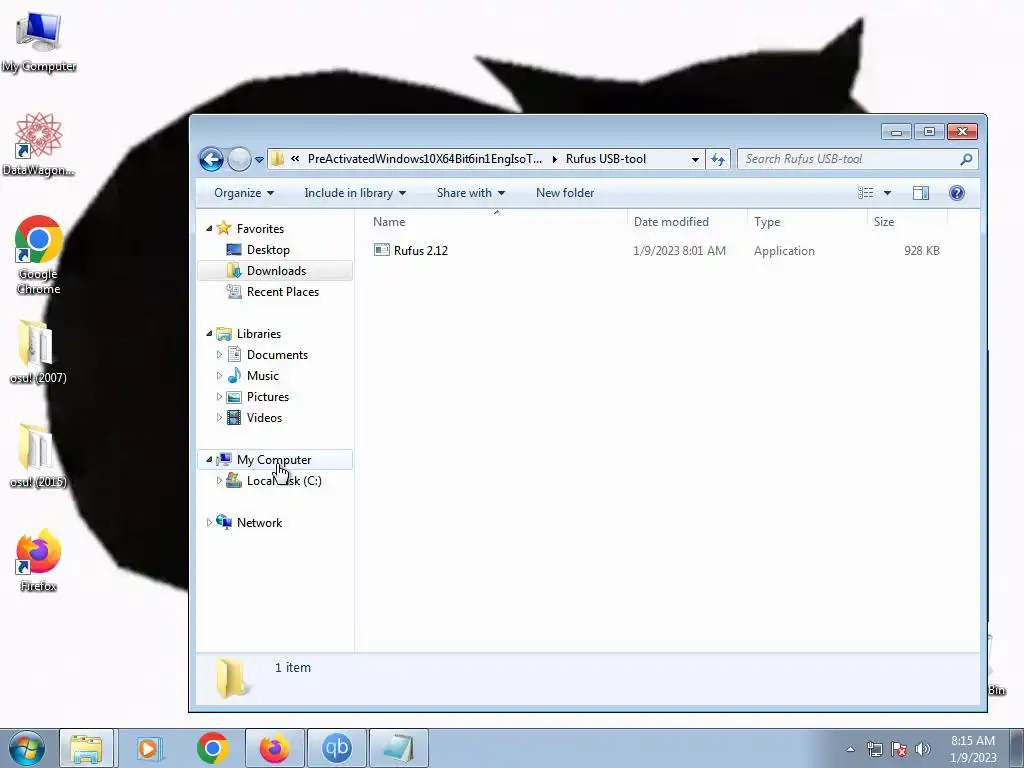Open the Organize menu
The height and width of the screenshot is (768, 1024).
[244, 193]
